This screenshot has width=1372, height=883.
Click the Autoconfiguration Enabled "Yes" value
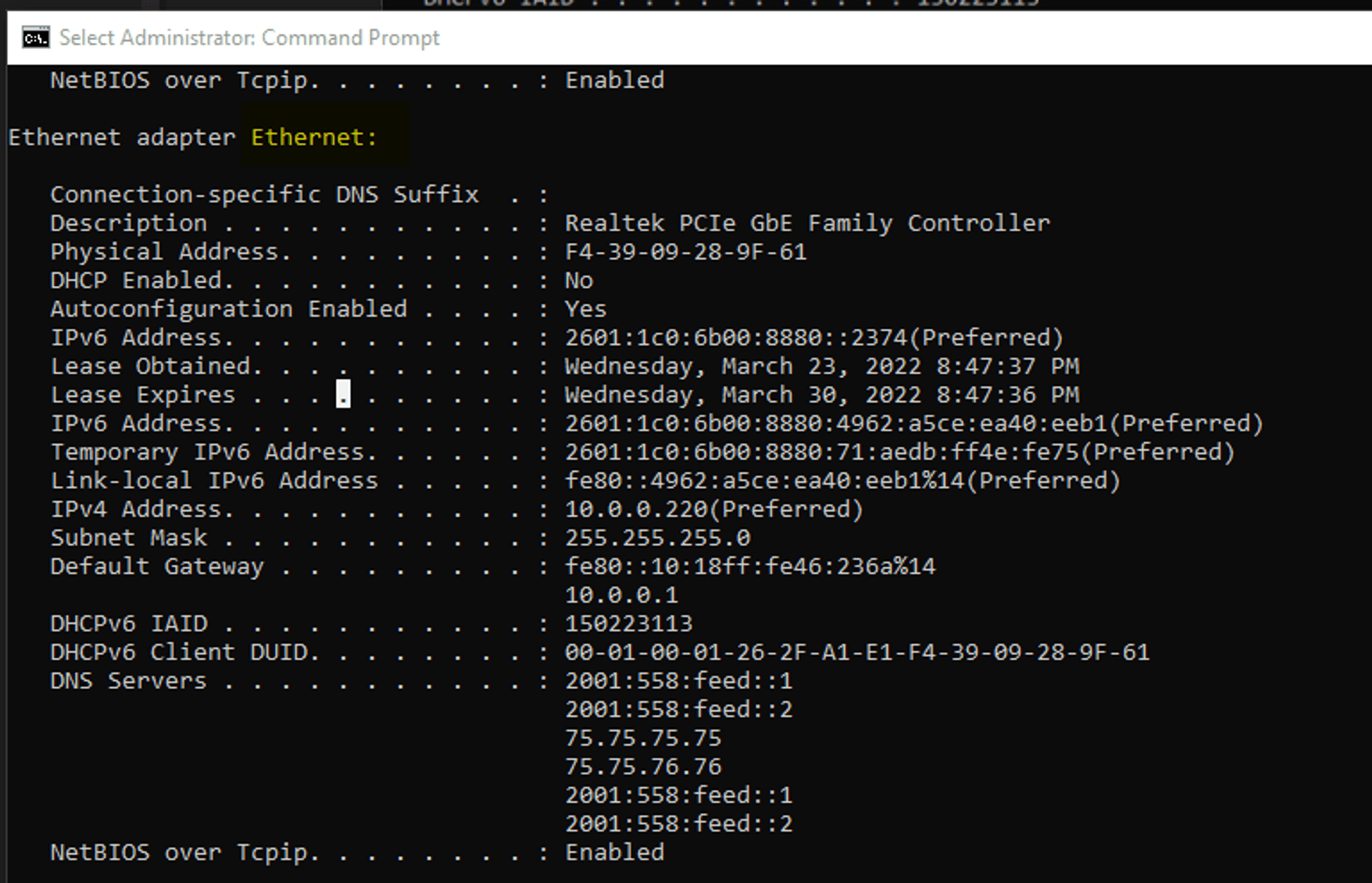(x=585, y=309)
